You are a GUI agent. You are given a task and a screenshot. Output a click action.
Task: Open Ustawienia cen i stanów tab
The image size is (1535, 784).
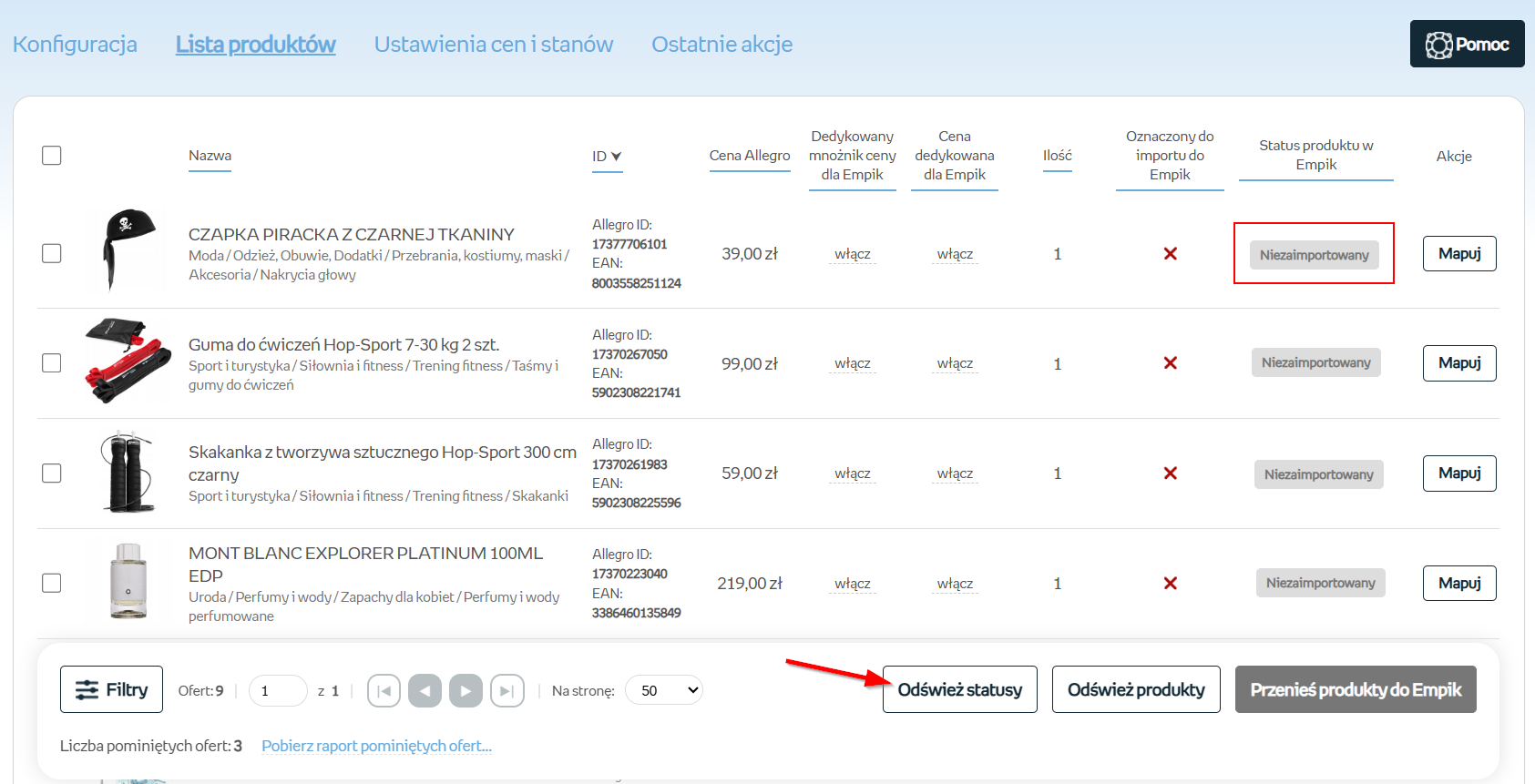[493, 44]
